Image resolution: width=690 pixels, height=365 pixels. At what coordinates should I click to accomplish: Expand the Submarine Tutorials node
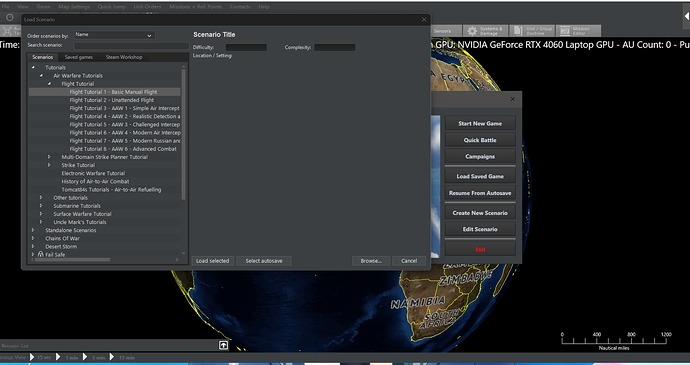click(x=41, y=206)
